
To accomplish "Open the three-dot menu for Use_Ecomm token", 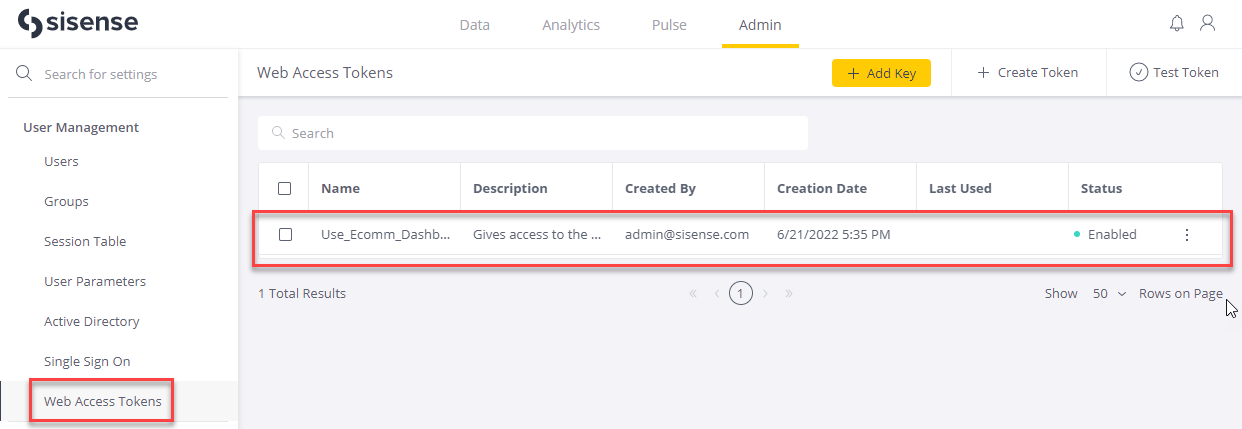I will coord(1187,235).
